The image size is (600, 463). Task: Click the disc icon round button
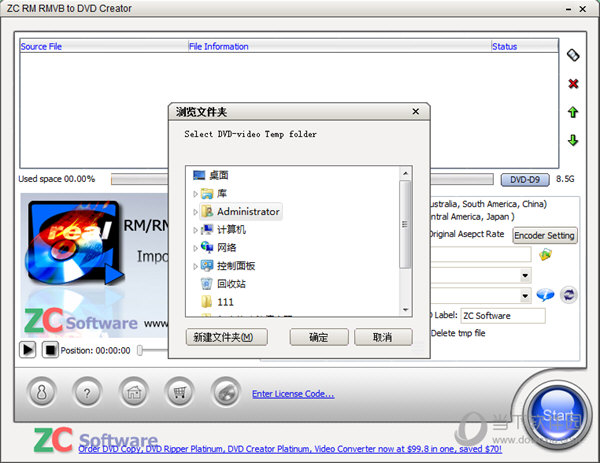(226, 392)
